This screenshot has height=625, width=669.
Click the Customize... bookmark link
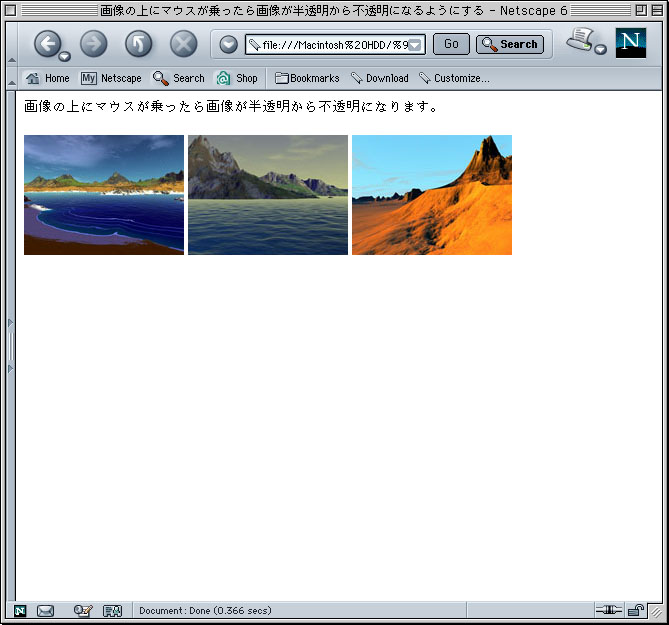click(454, 78)
